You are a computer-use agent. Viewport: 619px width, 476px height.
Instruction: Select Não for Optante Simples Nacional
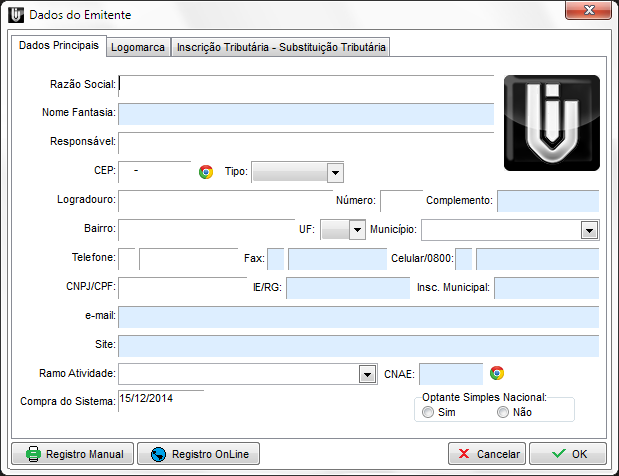(x=503, y=412)
